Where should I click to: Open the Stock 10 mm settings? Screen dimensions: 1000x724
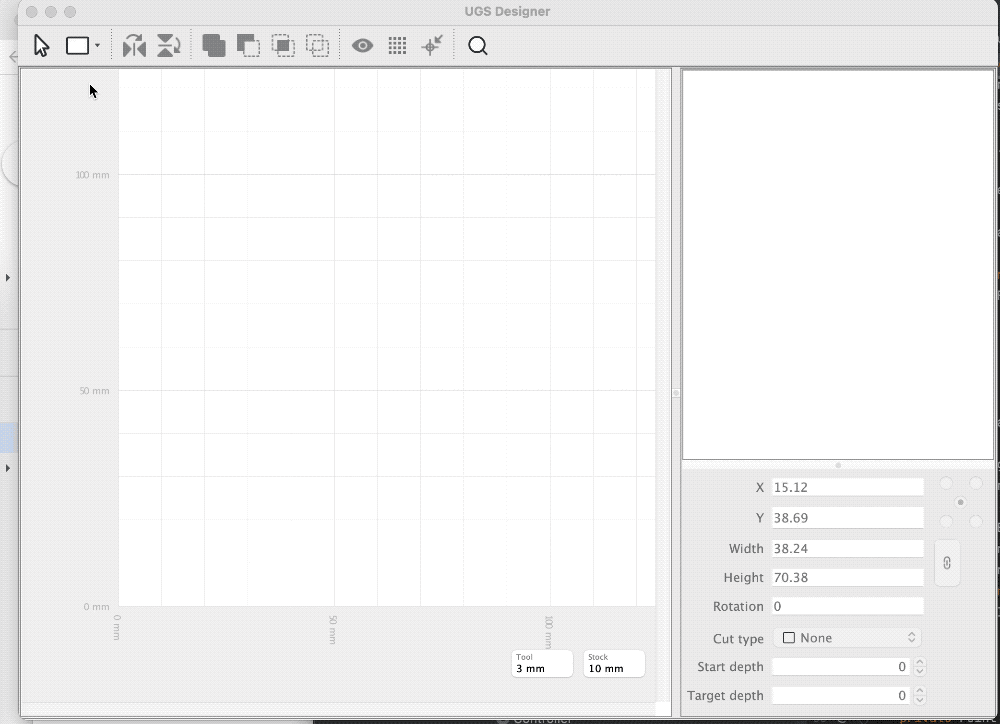pos(613,663)
